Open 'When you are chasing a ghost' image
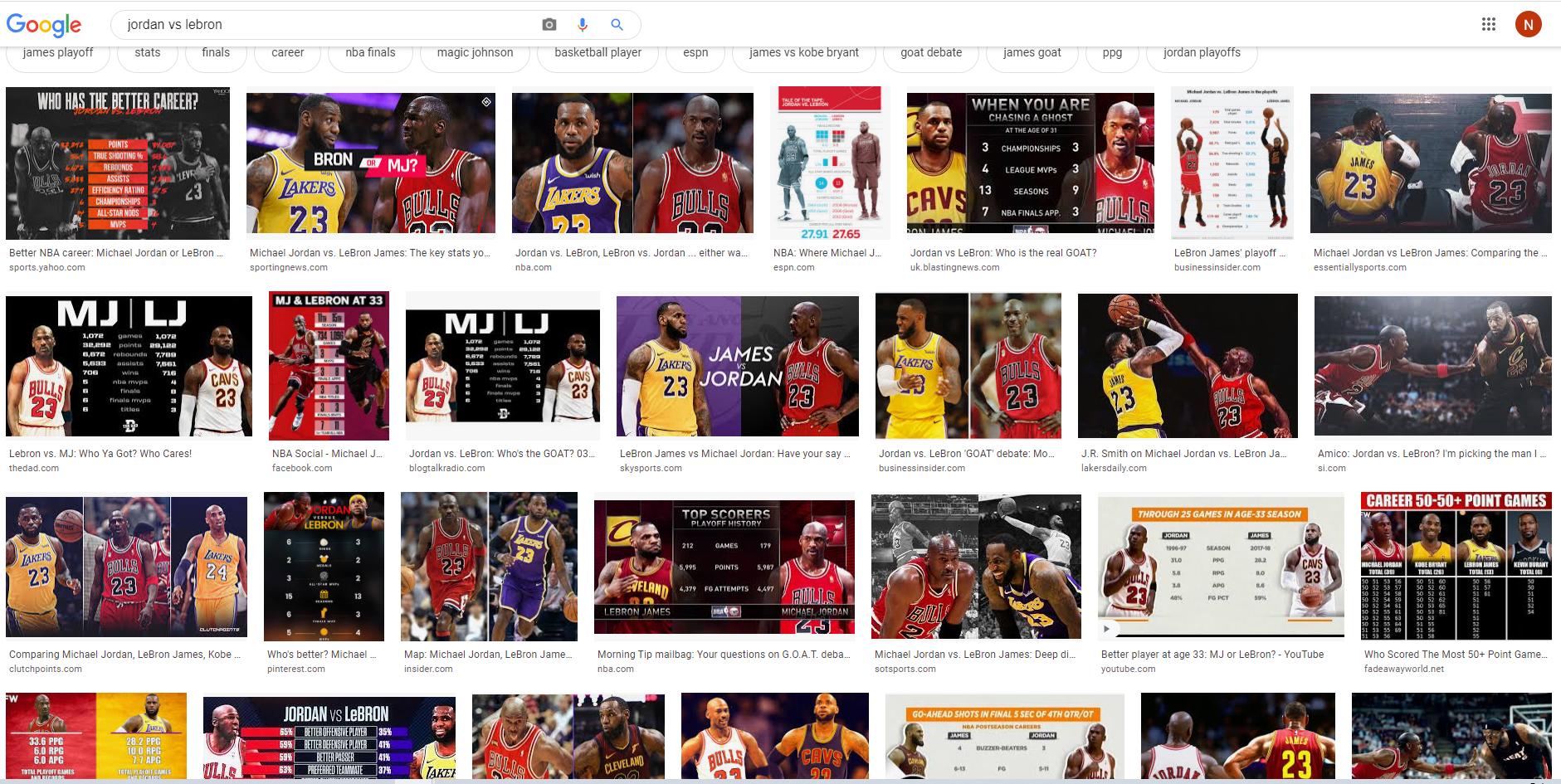Screen dimensions: 1561x784 coord(1031,163)
